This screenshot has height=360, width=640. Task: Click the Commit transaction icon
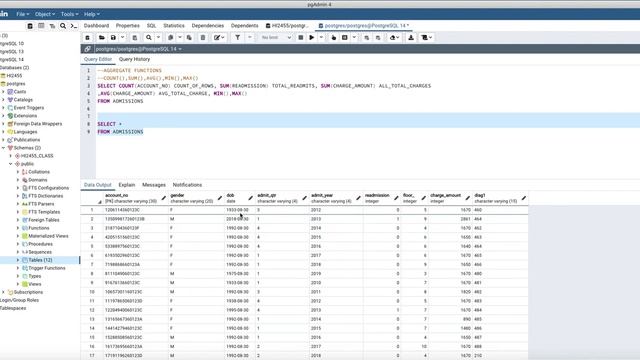tap(367, 38)
